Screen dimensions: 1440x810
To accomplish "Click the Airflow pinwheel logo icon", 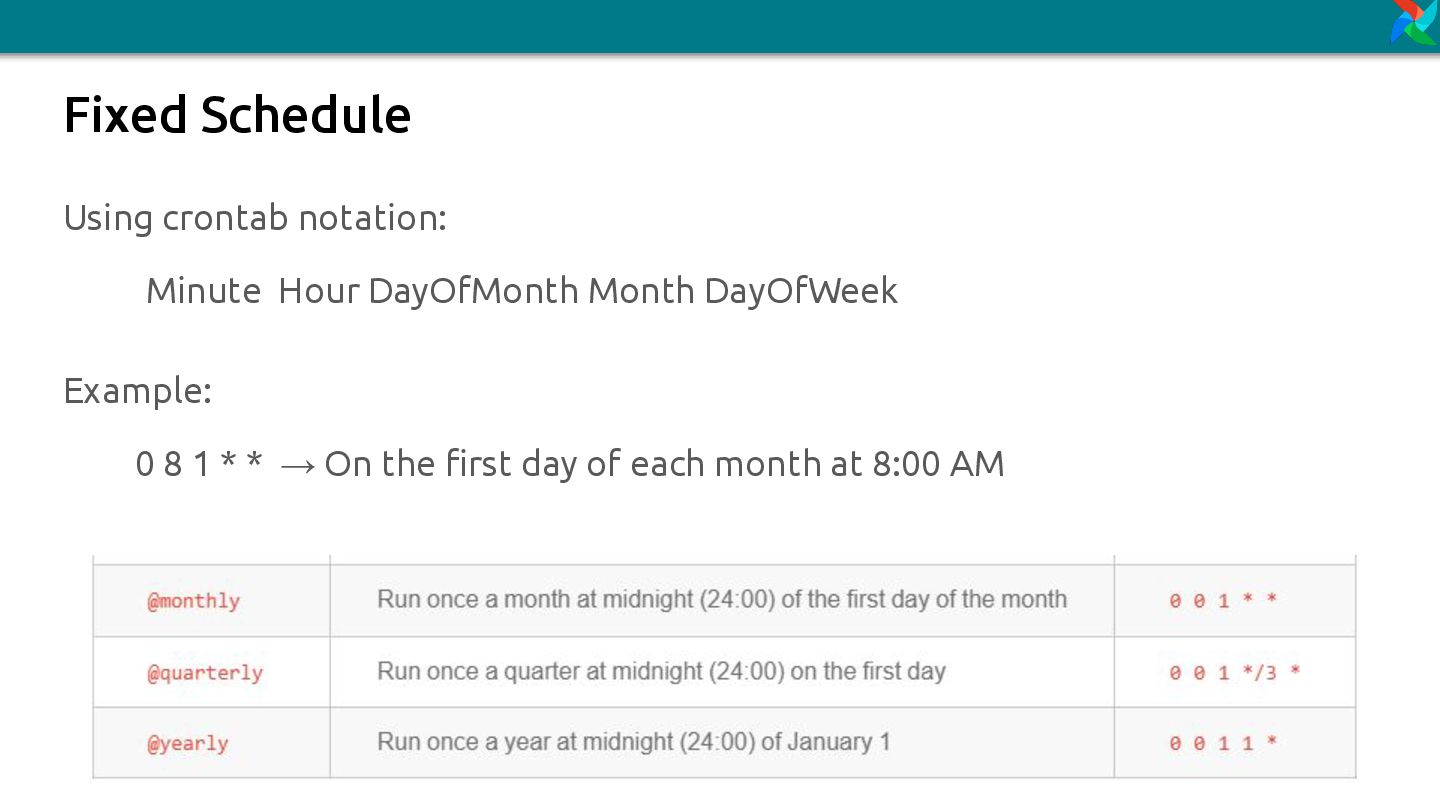I will (x=1414, y=21).
